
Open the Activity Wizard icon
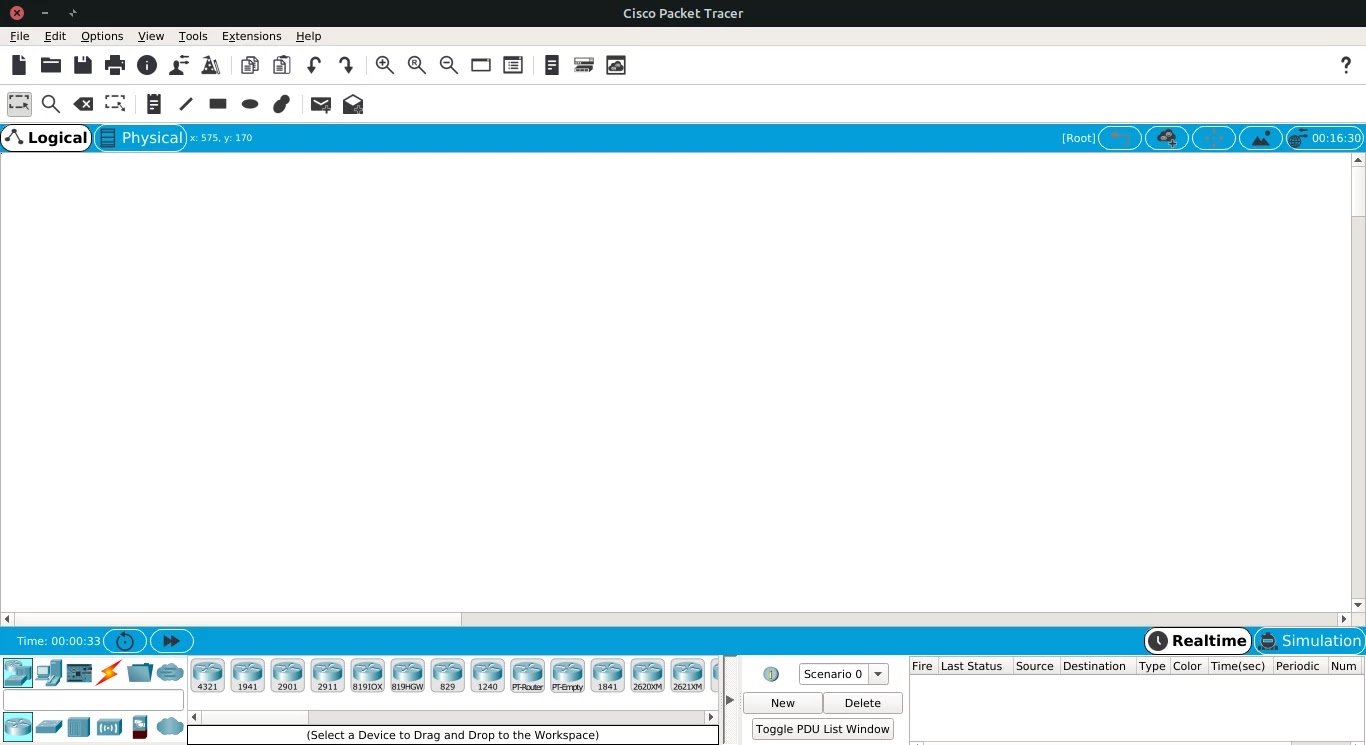[211, 65]
